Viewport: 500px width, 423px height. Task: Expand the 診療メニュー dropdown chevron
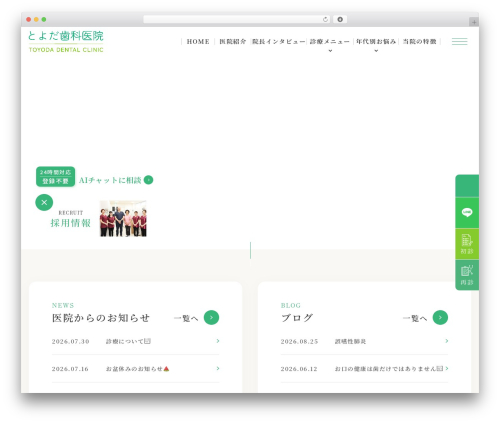click(330, 51)
